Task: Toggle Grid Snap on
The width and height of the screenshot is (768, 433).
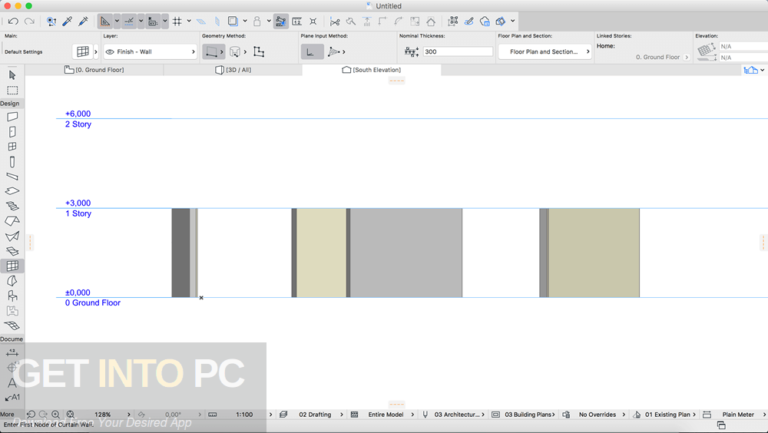Action: point(177,21)
